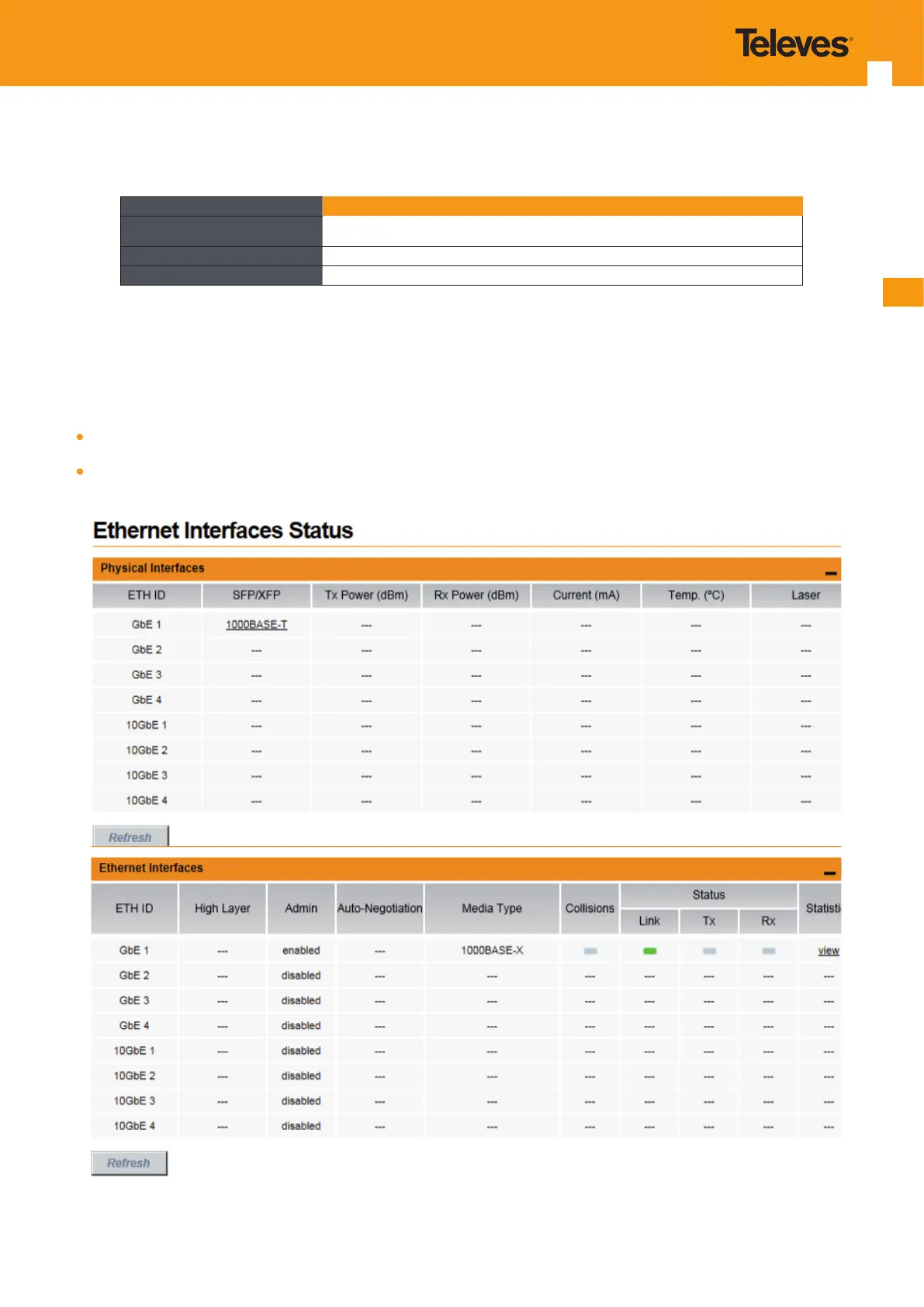Select the Tx Power (dBm) column header
924x1307 pixels.
point(366,595)
